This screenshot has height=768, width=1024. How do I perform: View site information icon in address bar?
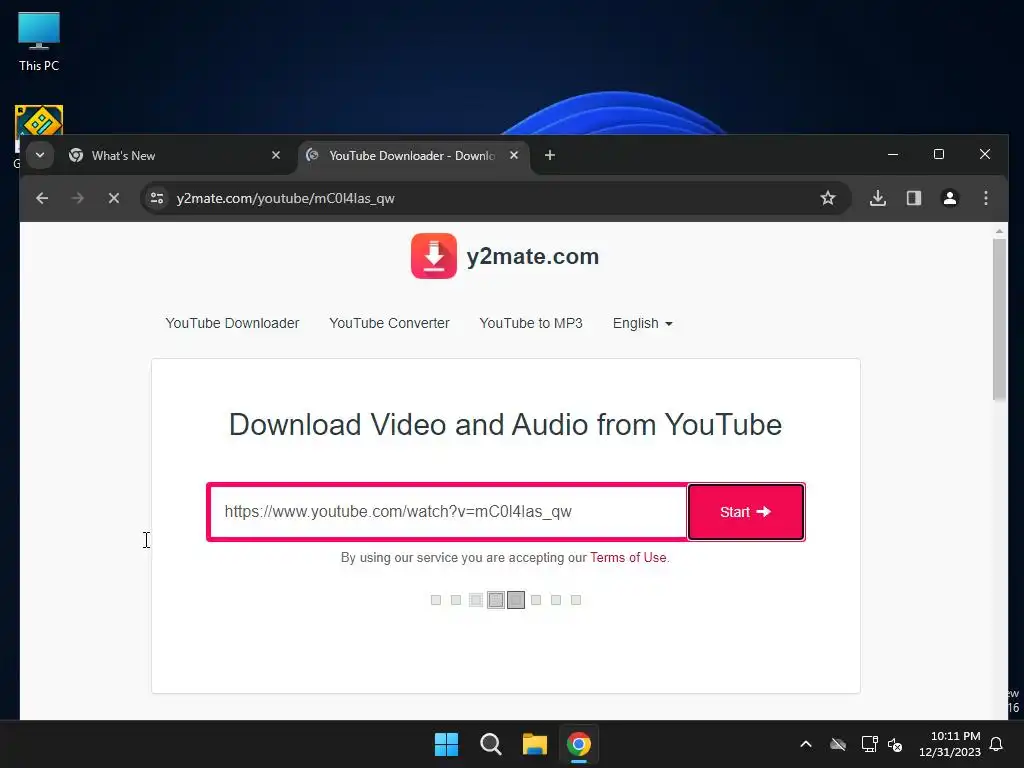[x=157, y=198]
